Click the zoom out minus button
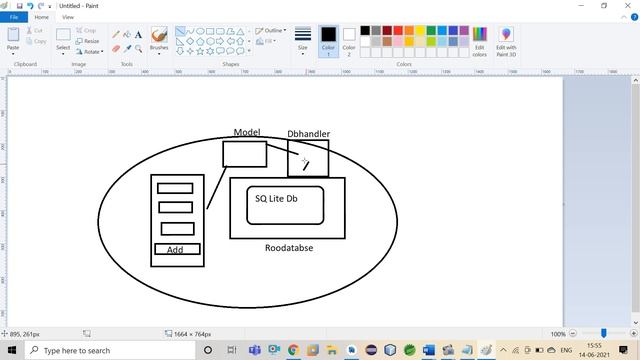Screen dimensions: 640x360 pyautogui.click(x=573, y=333)
